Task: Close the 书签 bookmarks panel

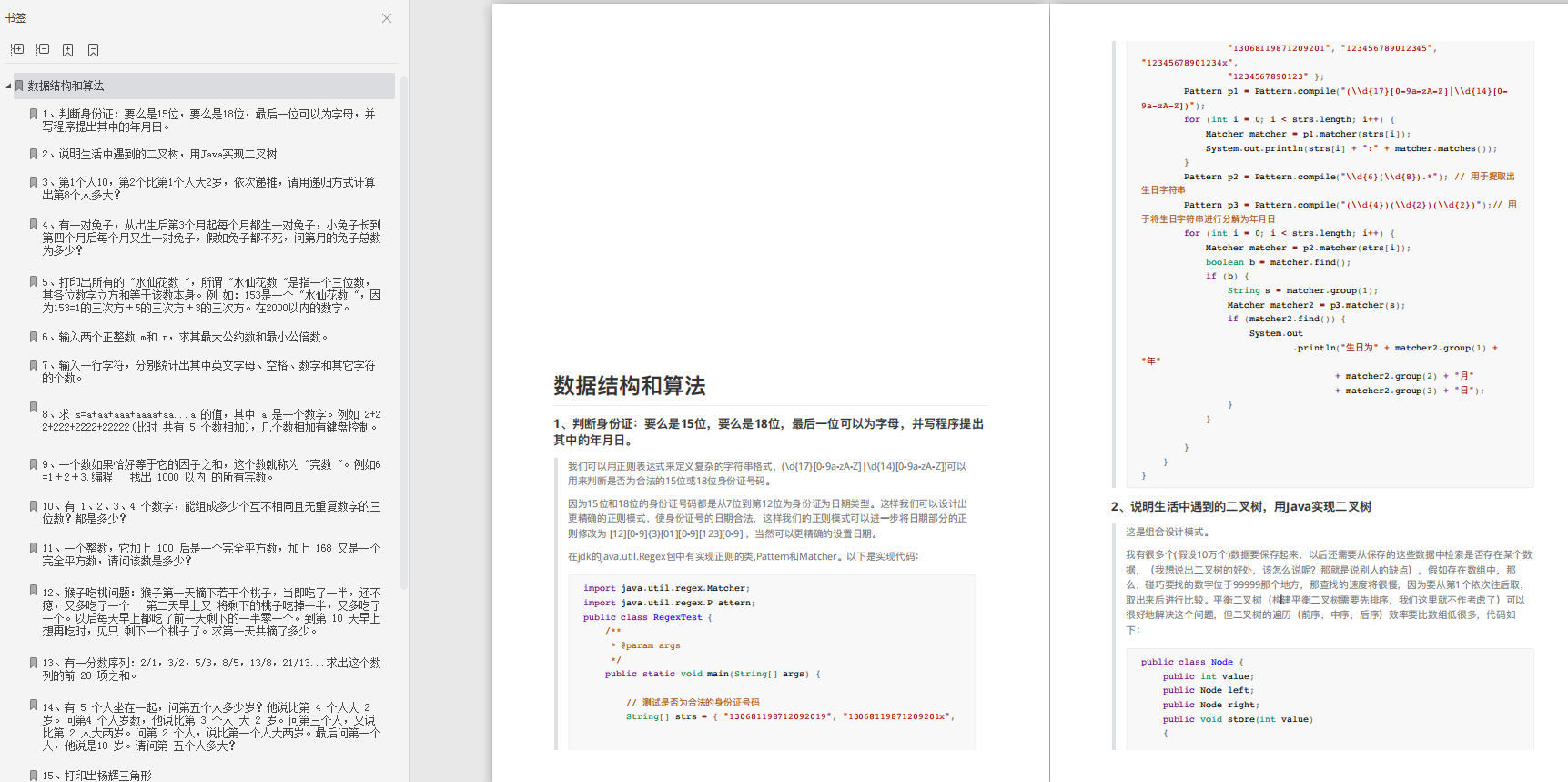Action: coord(387,18)
